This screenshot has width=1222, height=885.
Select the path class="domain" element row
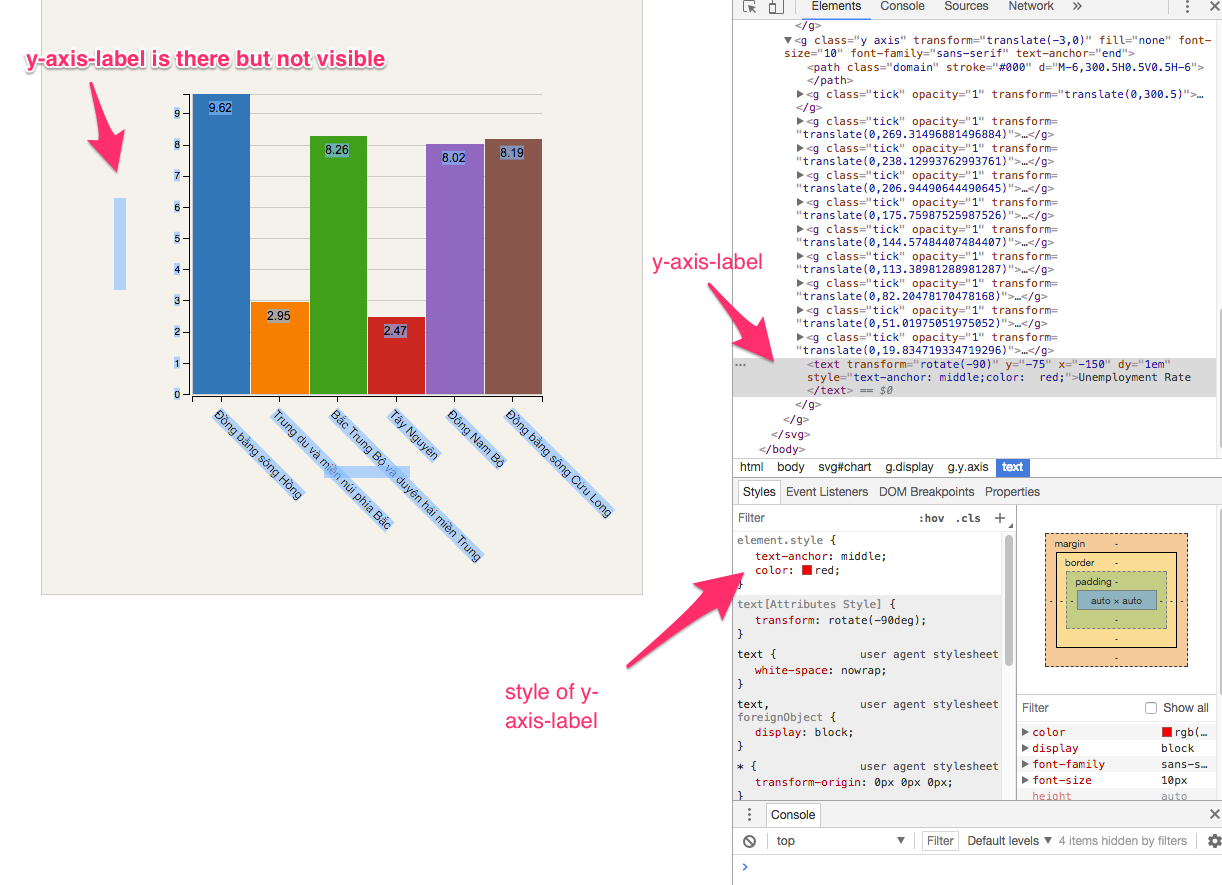(x=976, y=73)
